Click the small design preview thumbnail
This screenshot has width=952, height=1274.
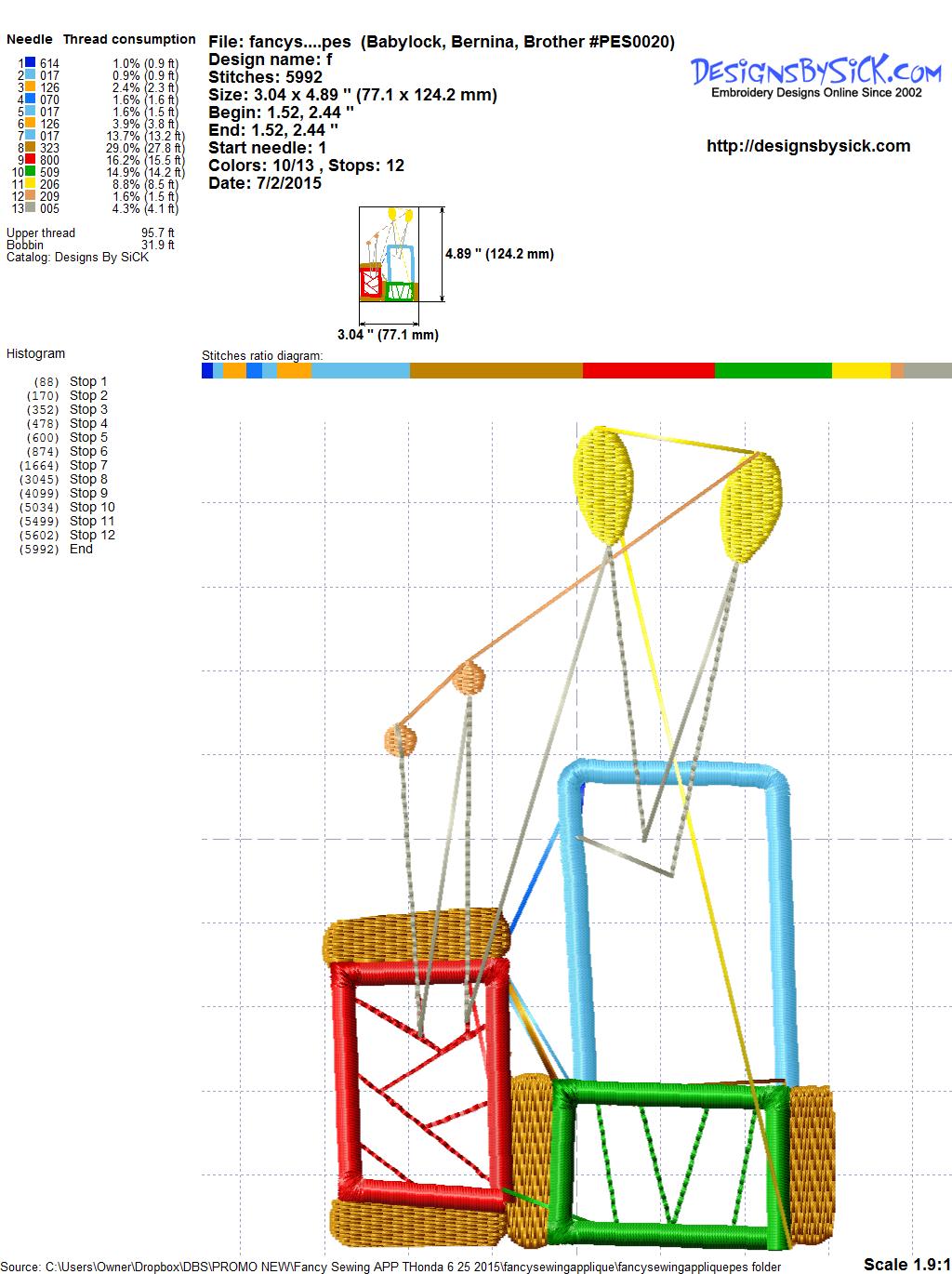click(389, 255)
